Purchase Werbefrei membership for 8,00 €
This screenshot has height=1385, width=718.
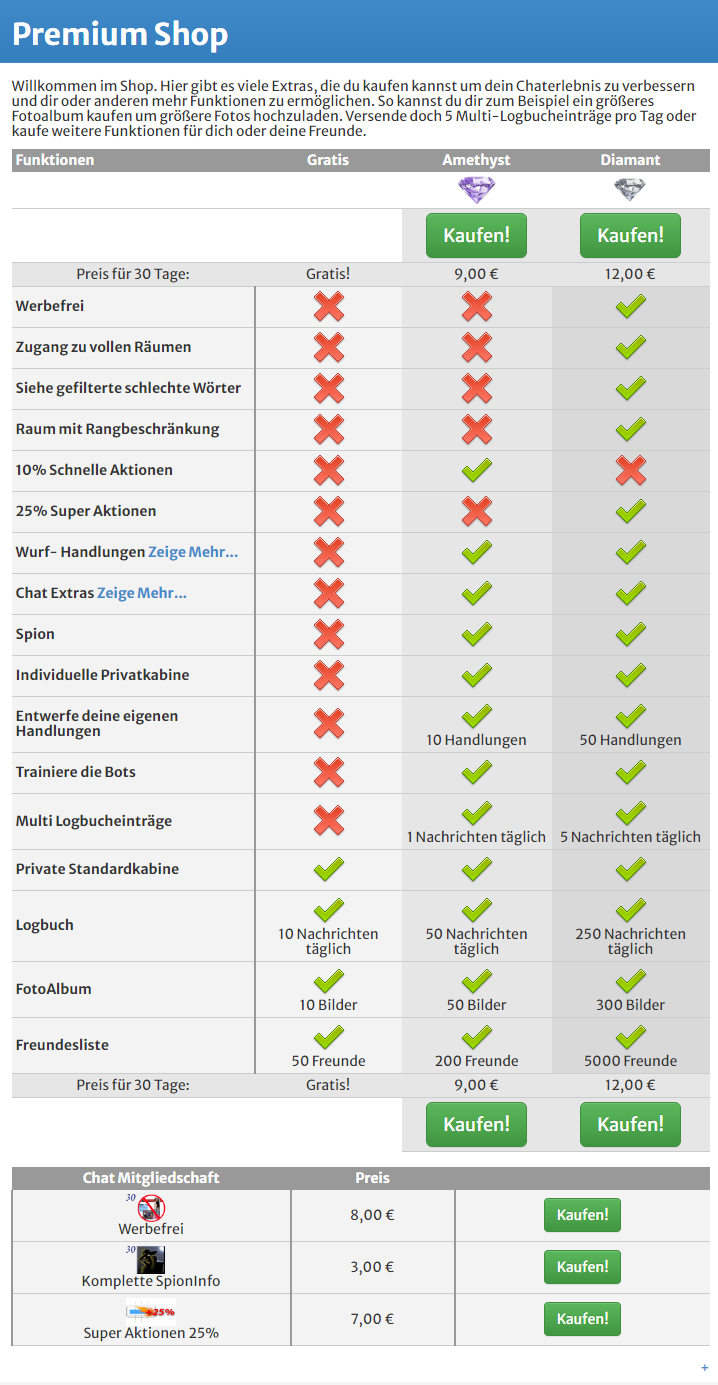(x=582, y=1215)
